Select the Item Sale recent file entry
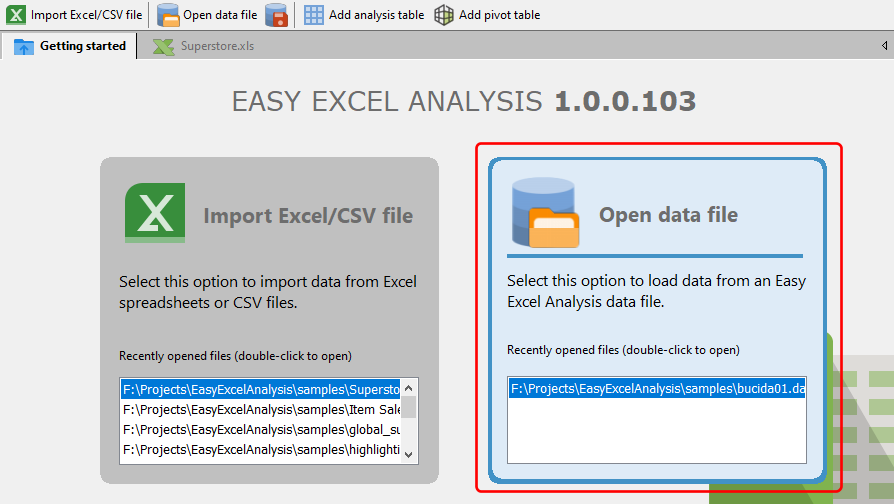Image resolution: width=894 pixels, height=504 pixels. 260,409
